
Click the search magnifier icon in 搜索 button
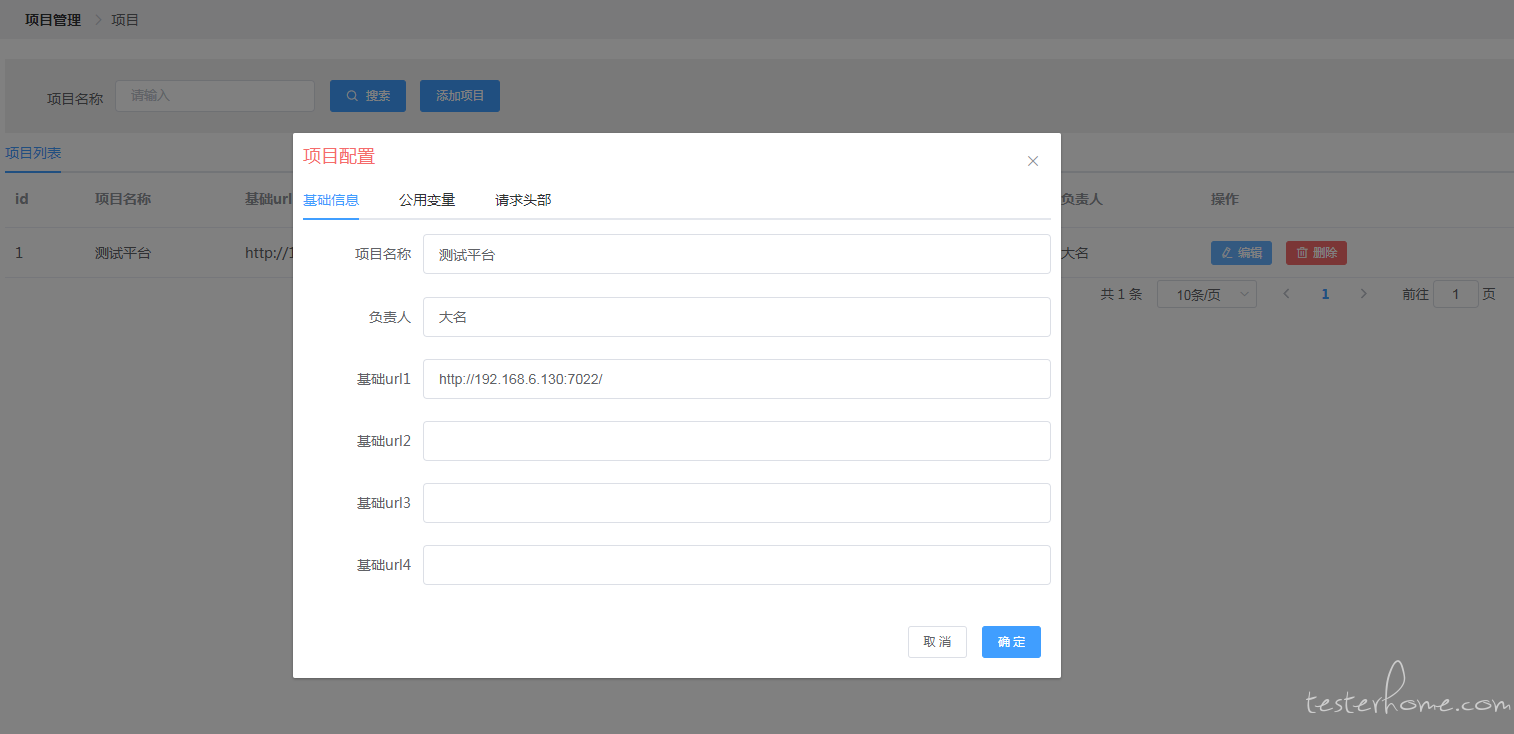point(352,96)
